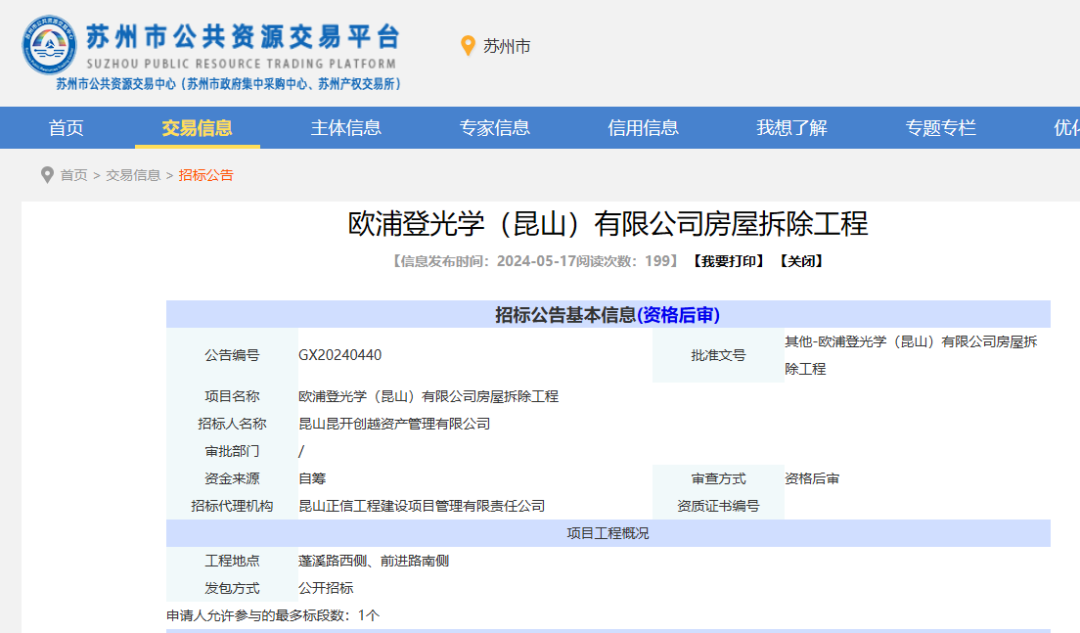Open the 首页 navigation tab
This screenshot has height=633, width=1080.
click(x=66, y=128)
